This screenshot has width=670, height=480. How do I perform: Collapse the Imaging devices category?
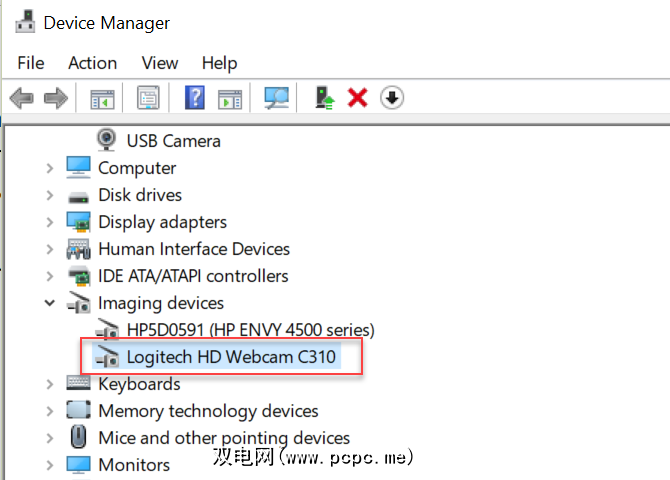(x=49, y=303)
